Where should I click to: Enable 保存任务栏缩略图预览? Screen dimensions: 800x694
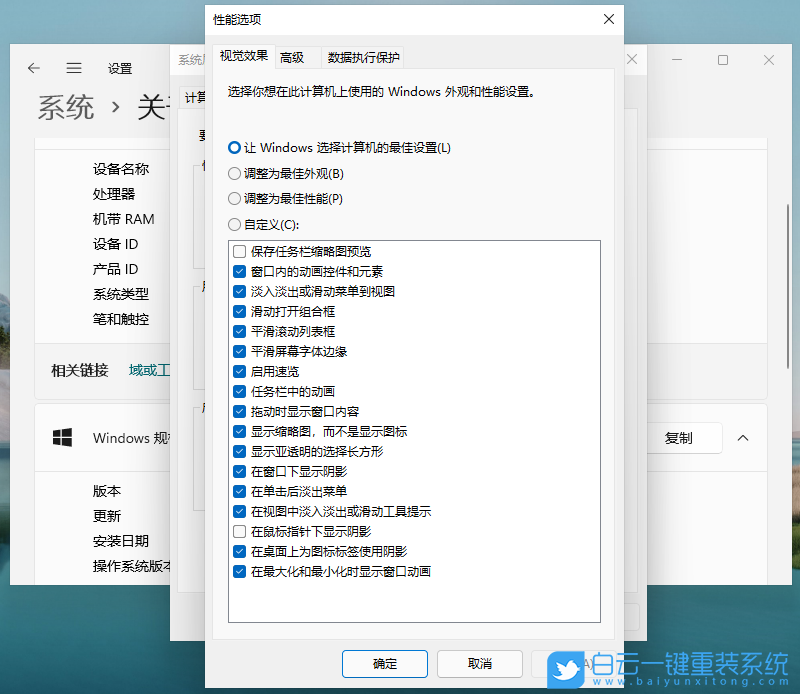point(239,251)
